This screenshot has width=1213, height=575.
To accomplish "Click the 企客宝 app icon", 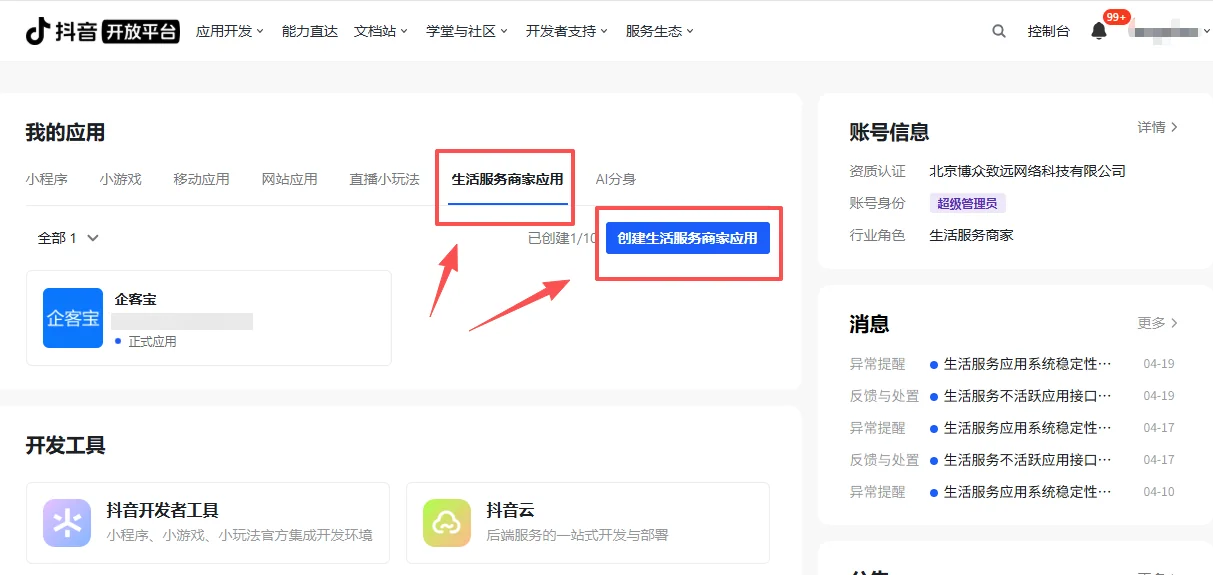I will click(73, 318).
